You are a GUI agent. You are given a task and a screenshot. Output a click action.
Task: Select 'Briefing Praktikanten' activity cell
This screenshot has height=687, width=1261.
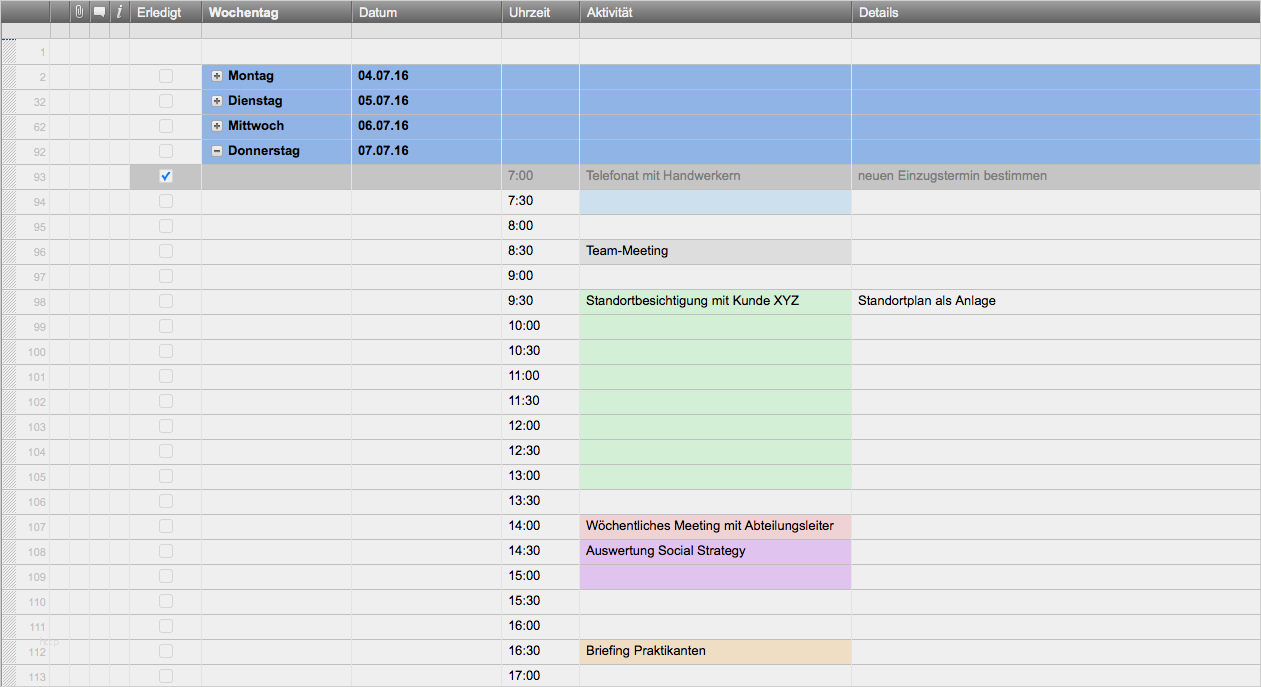(x=716, y=651)
